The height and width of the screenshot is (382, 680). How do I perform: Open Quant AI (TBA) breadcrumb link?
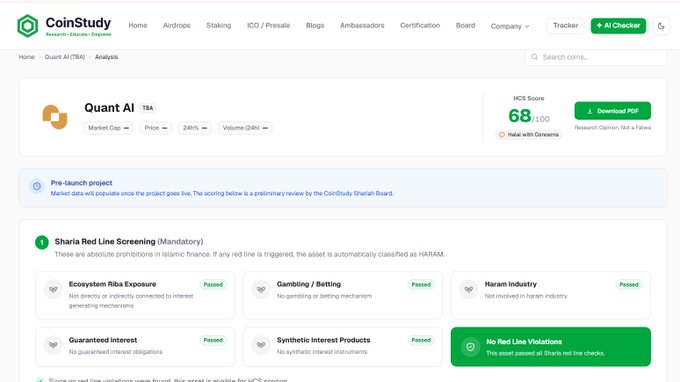[65, 57]
